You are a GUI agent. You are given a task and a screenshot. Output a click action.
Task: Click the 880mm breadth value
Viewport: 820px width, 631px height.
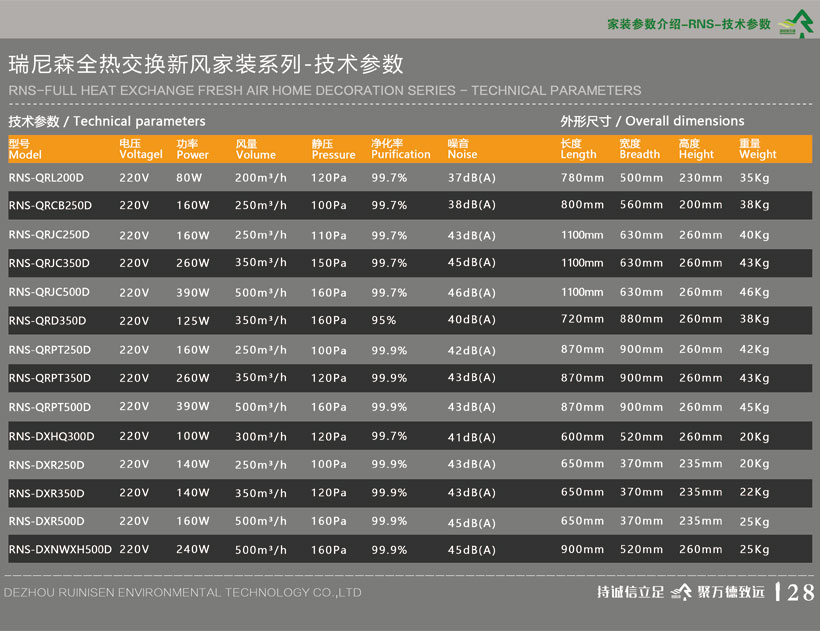[x=641, y=320]
